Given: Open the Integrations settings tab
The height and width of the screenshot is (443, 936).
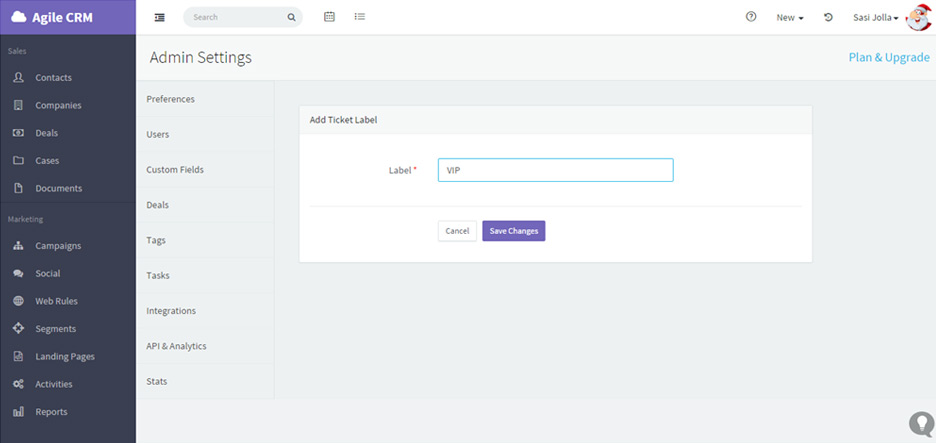Looking at the screenshot, I should pyautogui.click(x=205, y=310).
